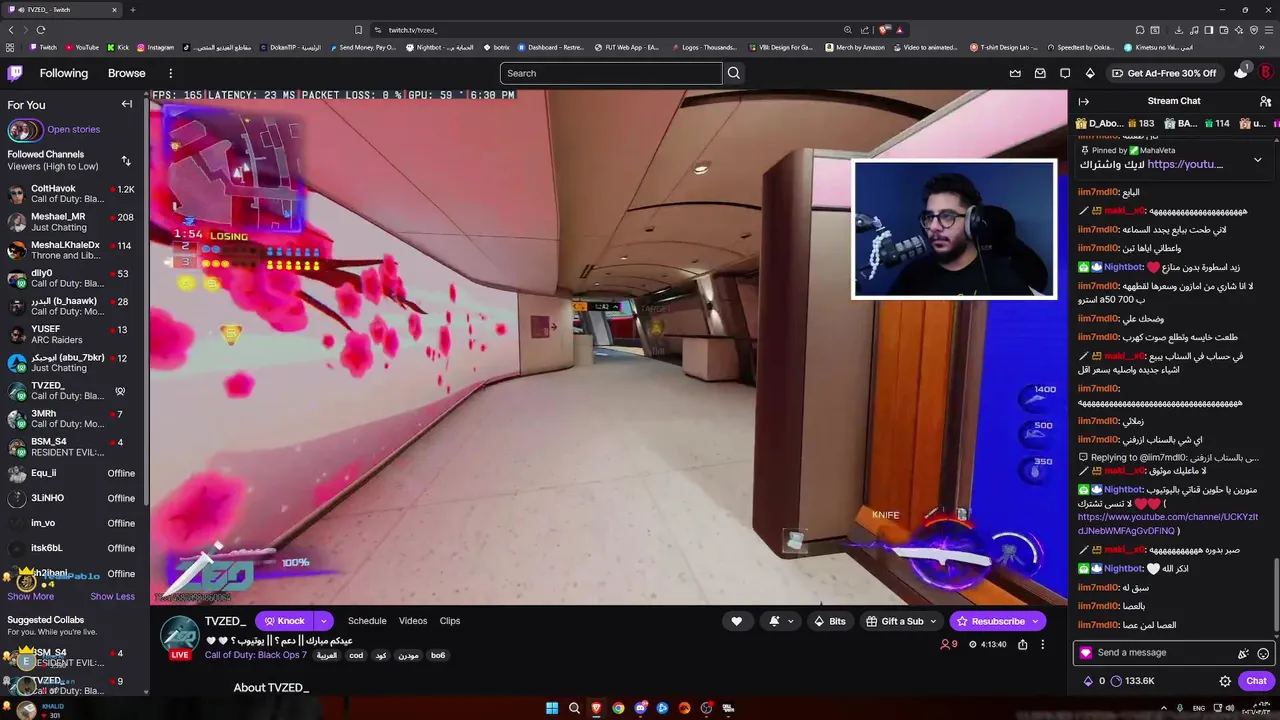Follow heart button under the stream
The image size is (1280, 720).
[737, 621]
